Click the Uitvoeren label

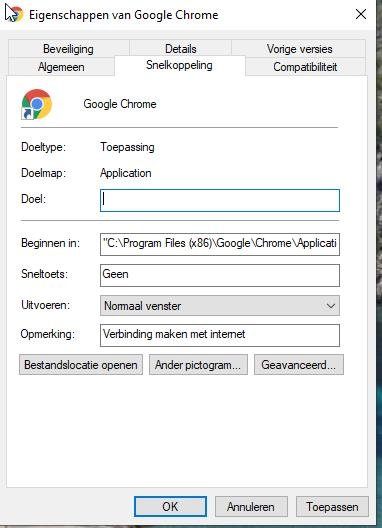tap(45, 305)
